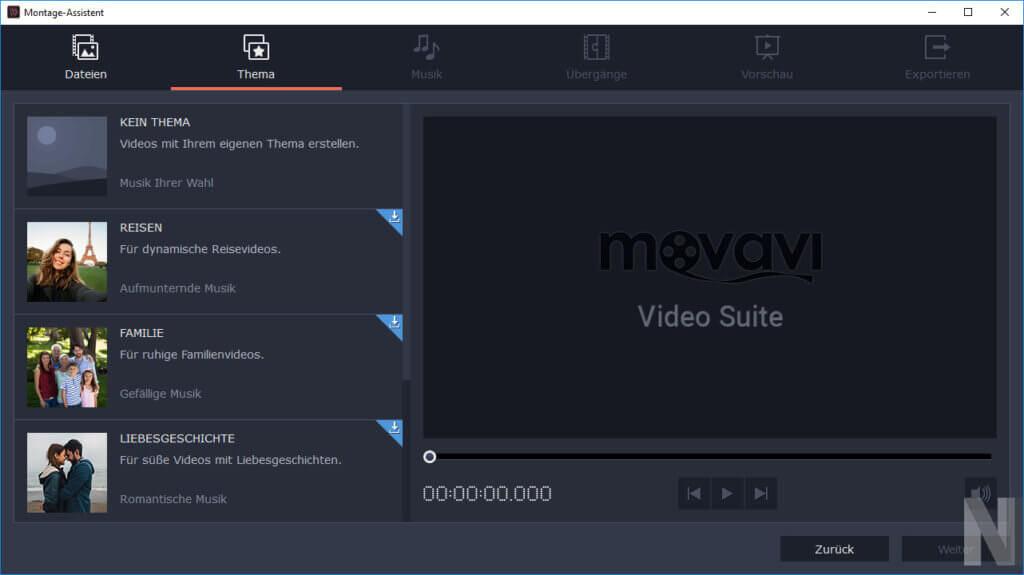
Task: Play the preview video
Action: (x=727, y=493)
